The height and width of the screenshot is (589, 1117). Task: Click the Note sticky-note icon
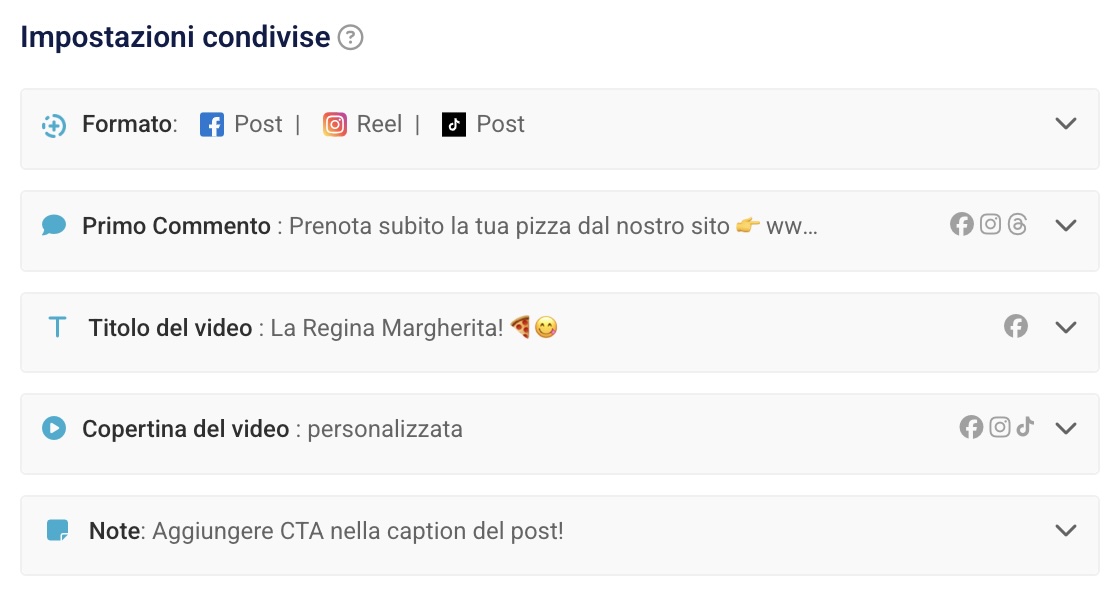[58, 530]
